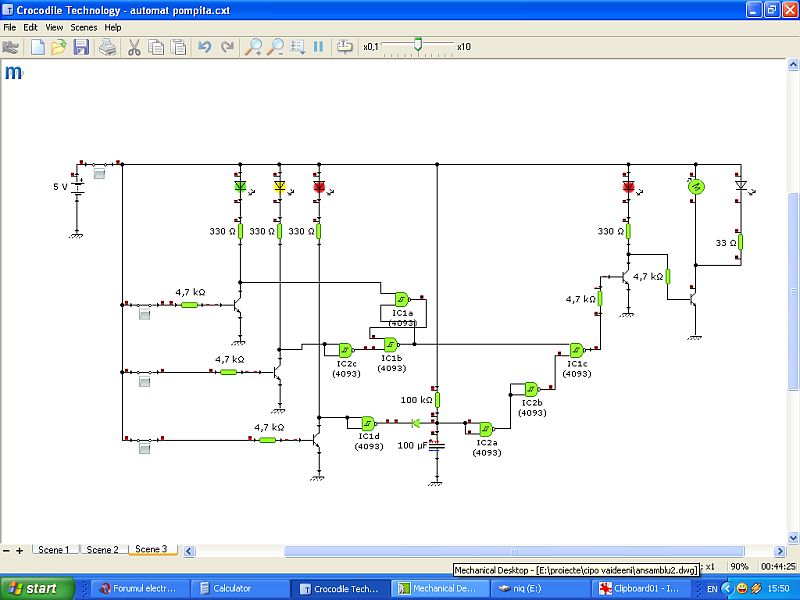Click the Undo arrow in the toolbar
800x600 pixels.
coord(205,47)
